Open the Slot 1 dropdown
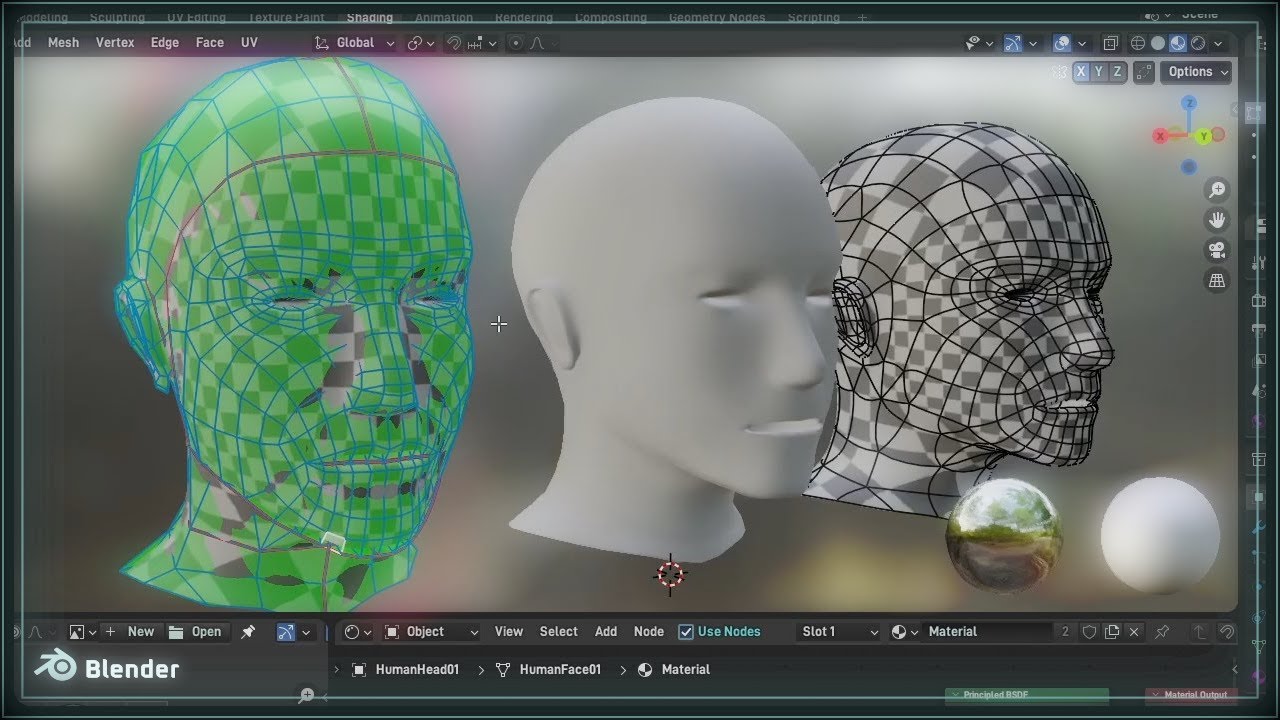Viewport: 1280px width, 720px height. click(840, 632)
